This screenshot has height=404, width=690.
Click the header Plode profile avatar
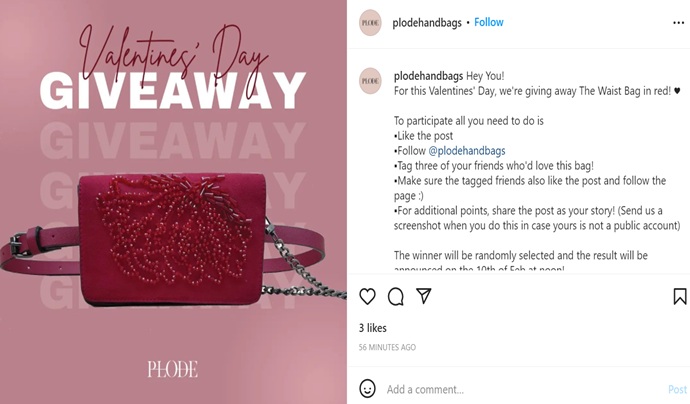tap(370, 22)
